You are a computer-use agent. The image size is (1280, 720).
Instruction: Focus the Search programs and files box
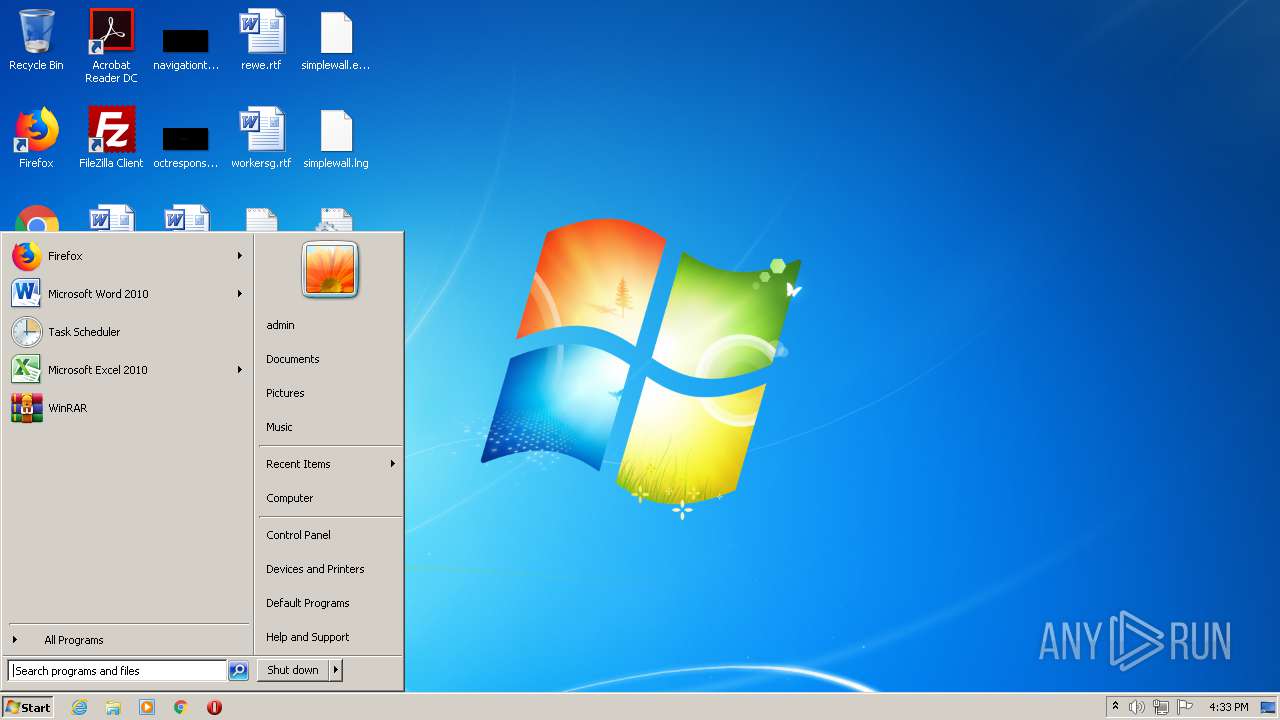[x=117, y=671]
